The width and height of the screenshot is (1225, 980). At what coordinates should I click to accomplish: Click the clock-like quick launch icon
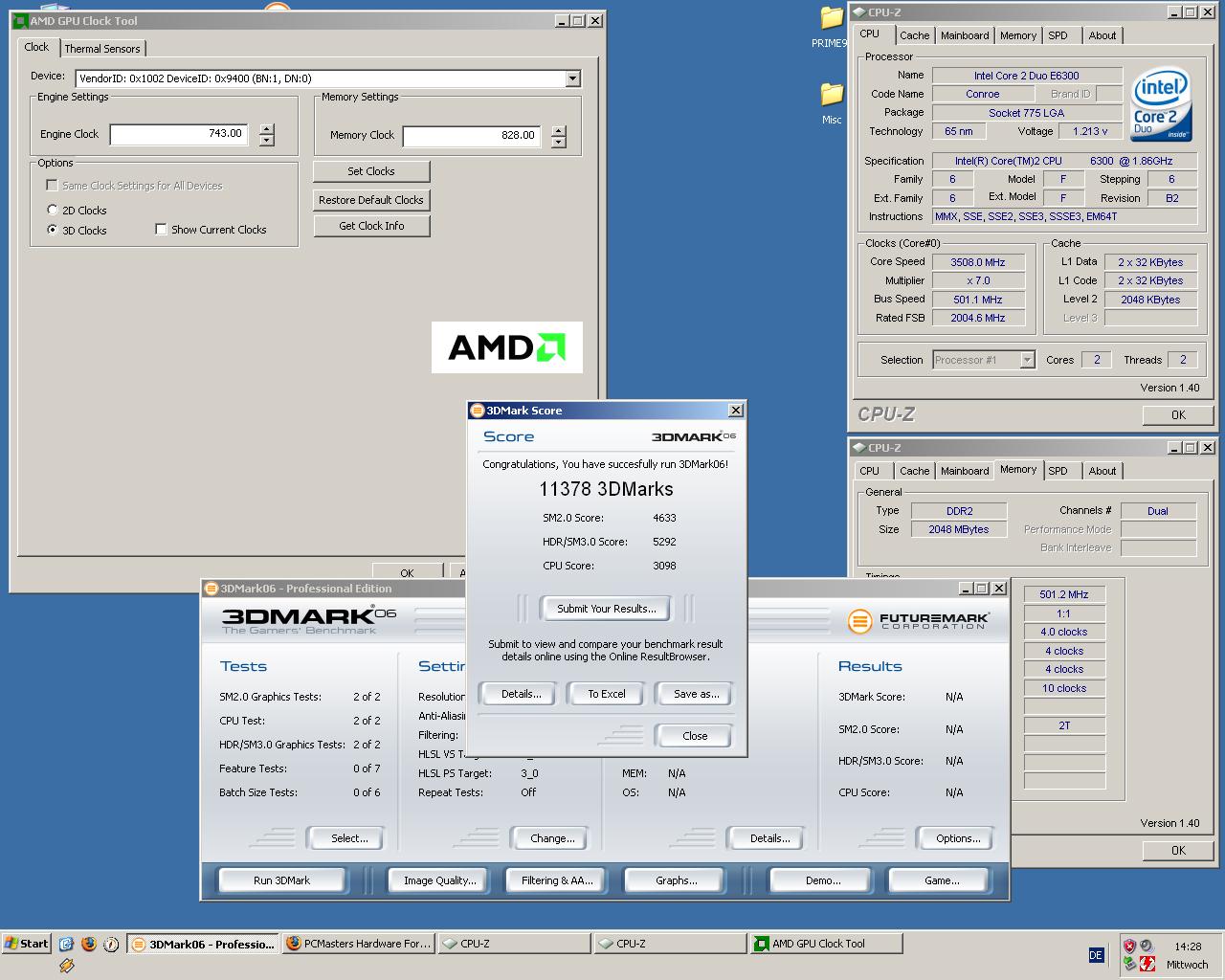[x=111, y=944]
